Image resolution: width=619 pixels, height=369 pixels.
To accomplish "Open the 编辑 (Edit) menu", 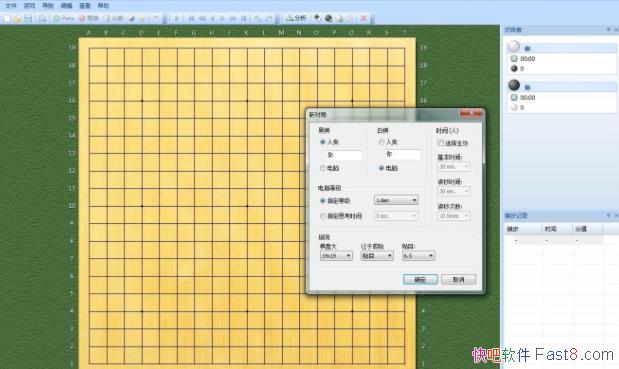I will point(66,6).
